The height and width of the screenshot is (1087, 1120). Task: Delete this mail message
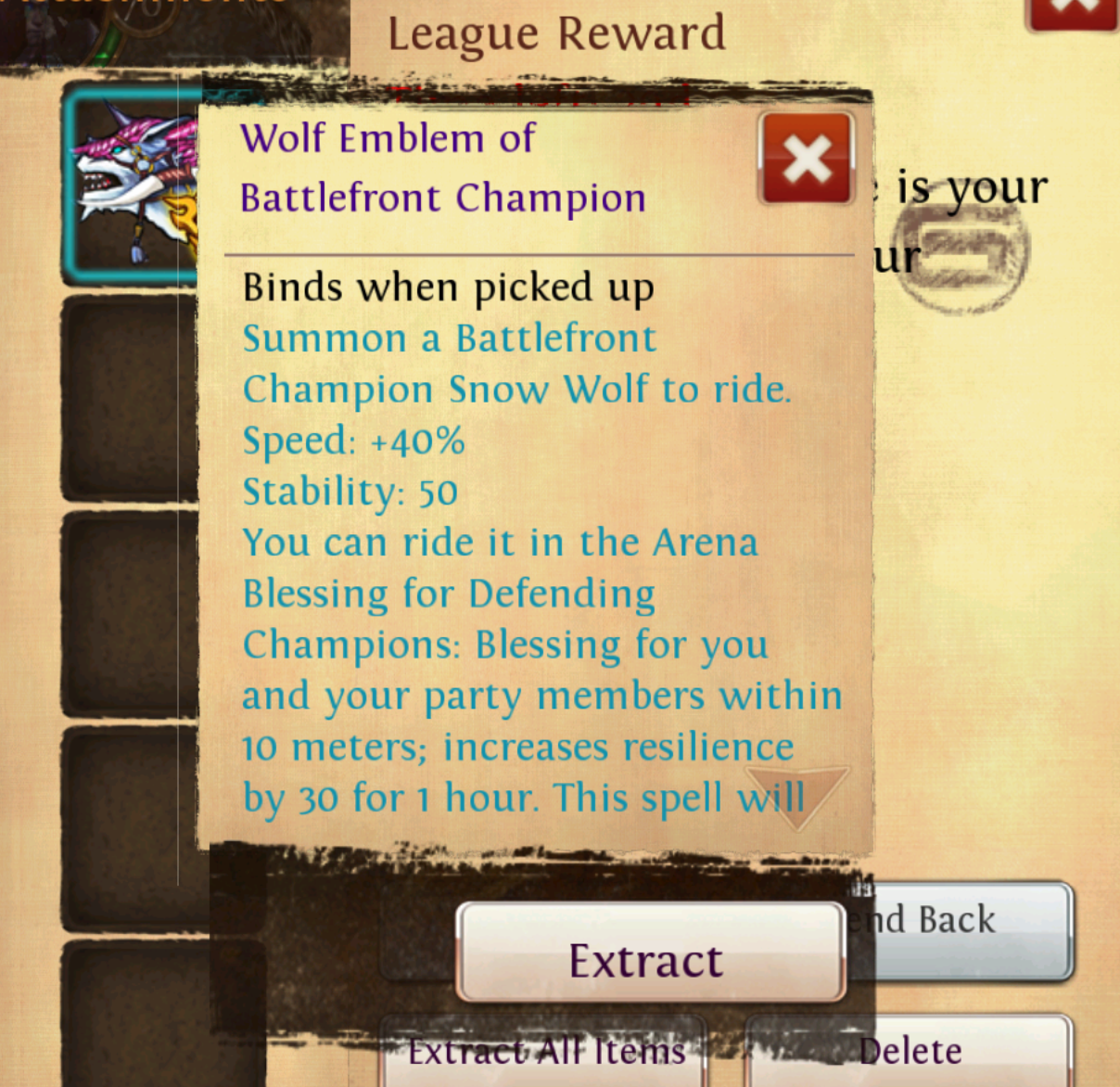point(910,1052)
